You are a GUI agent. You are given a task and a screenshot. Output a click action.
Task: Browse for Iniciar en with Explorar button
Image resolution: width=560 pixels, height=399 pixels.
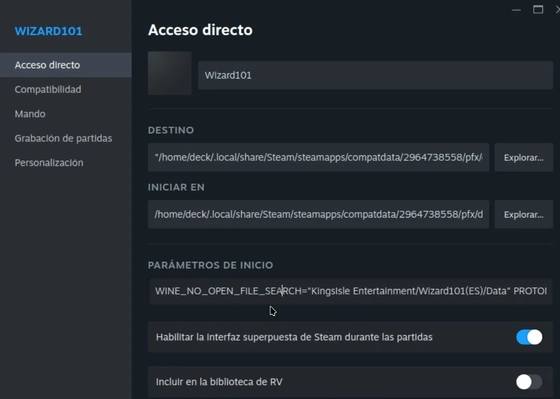click(524, 214)
